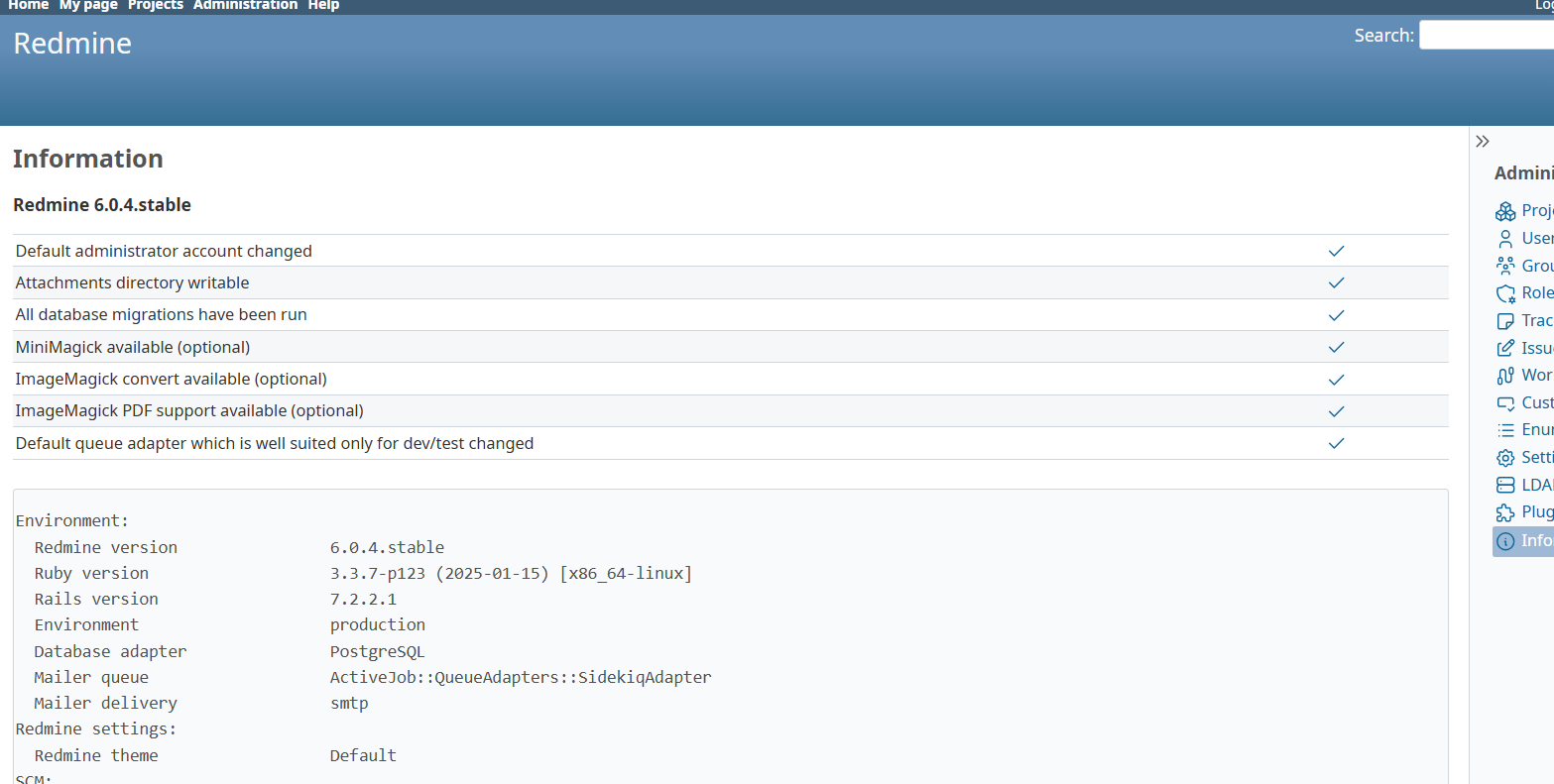Click Redmine version value 6.0.4.stable
This screenshot has height=784, width=1554.
point(387,547)
